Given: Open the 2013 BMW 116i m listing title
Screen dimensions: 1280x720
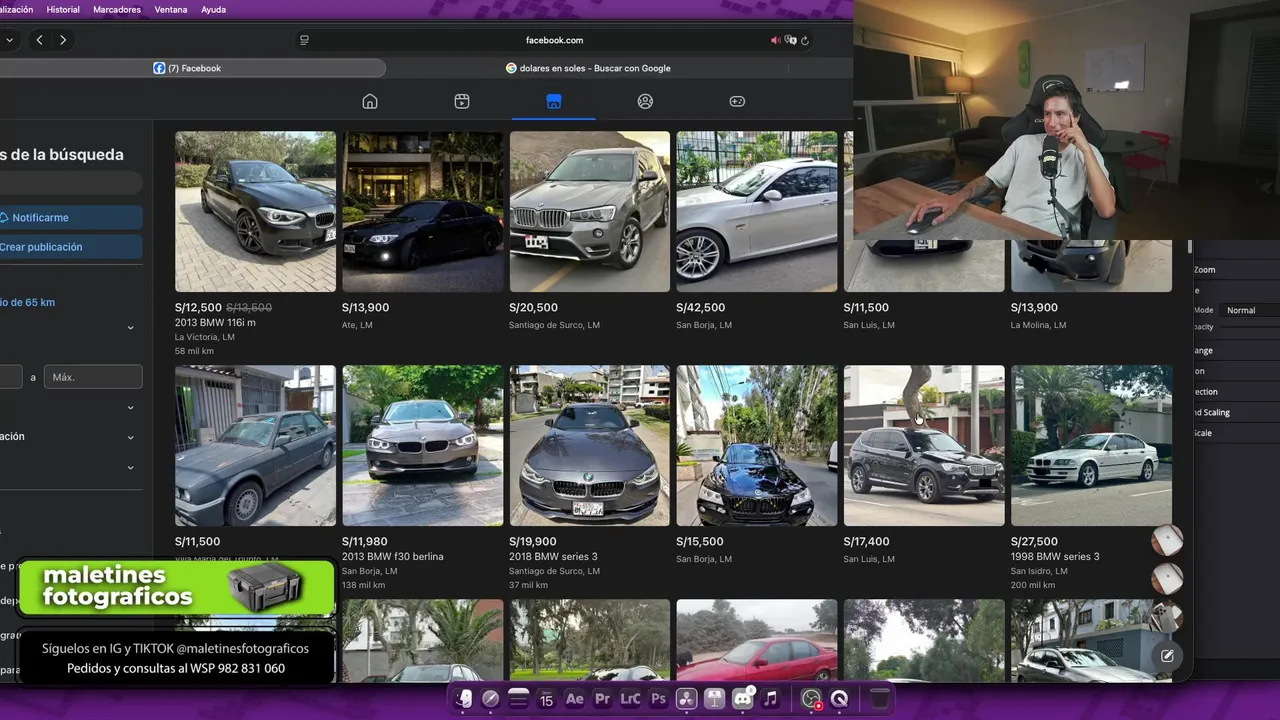Looking at the screenshot, I should (215, 322).
